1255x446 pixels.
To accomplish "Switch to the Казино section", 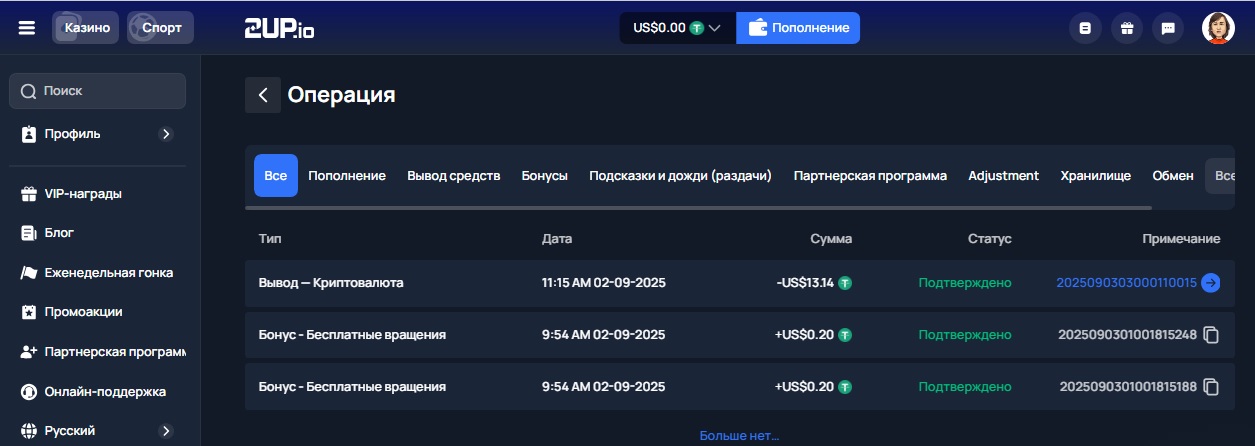I will (x=87, y=28).
